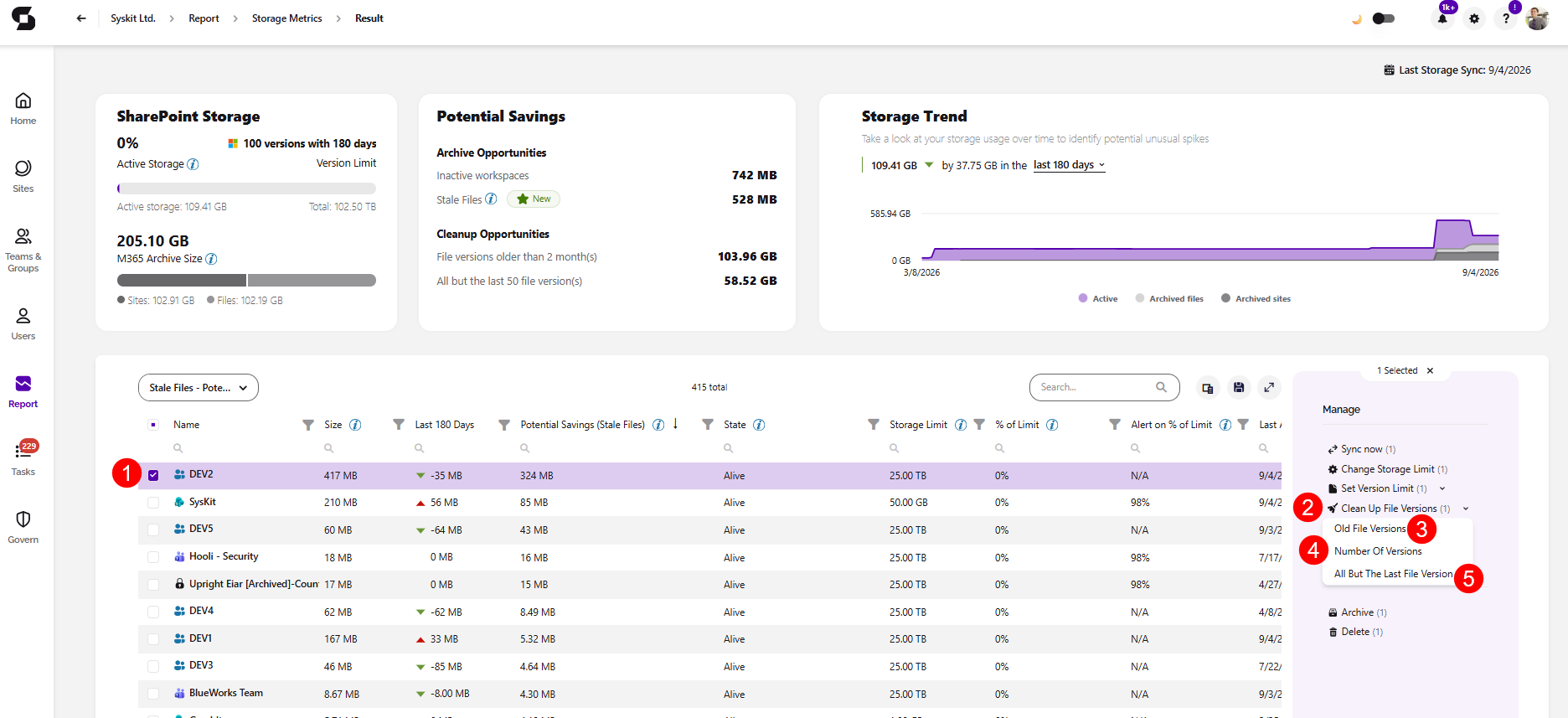Screen dimensions: 1568x718
Task: Expand the table to full screen
Action: 1270,387
